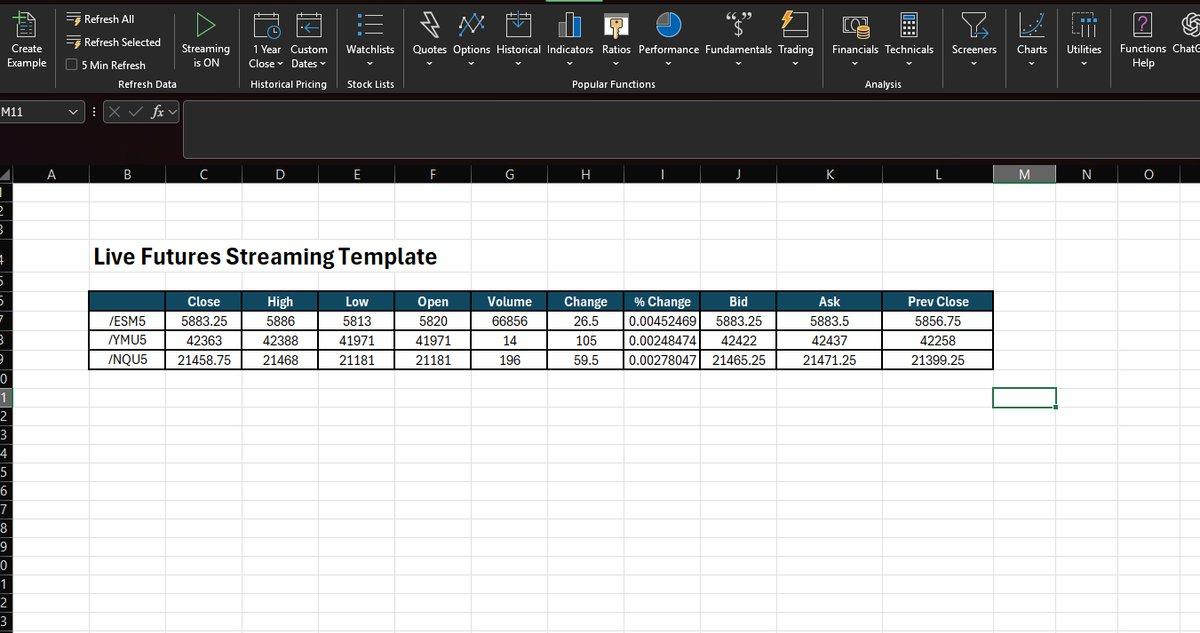Click the Create Example icon
Image resolution: width=1200 pixels, height=633 pixels.
26,23
